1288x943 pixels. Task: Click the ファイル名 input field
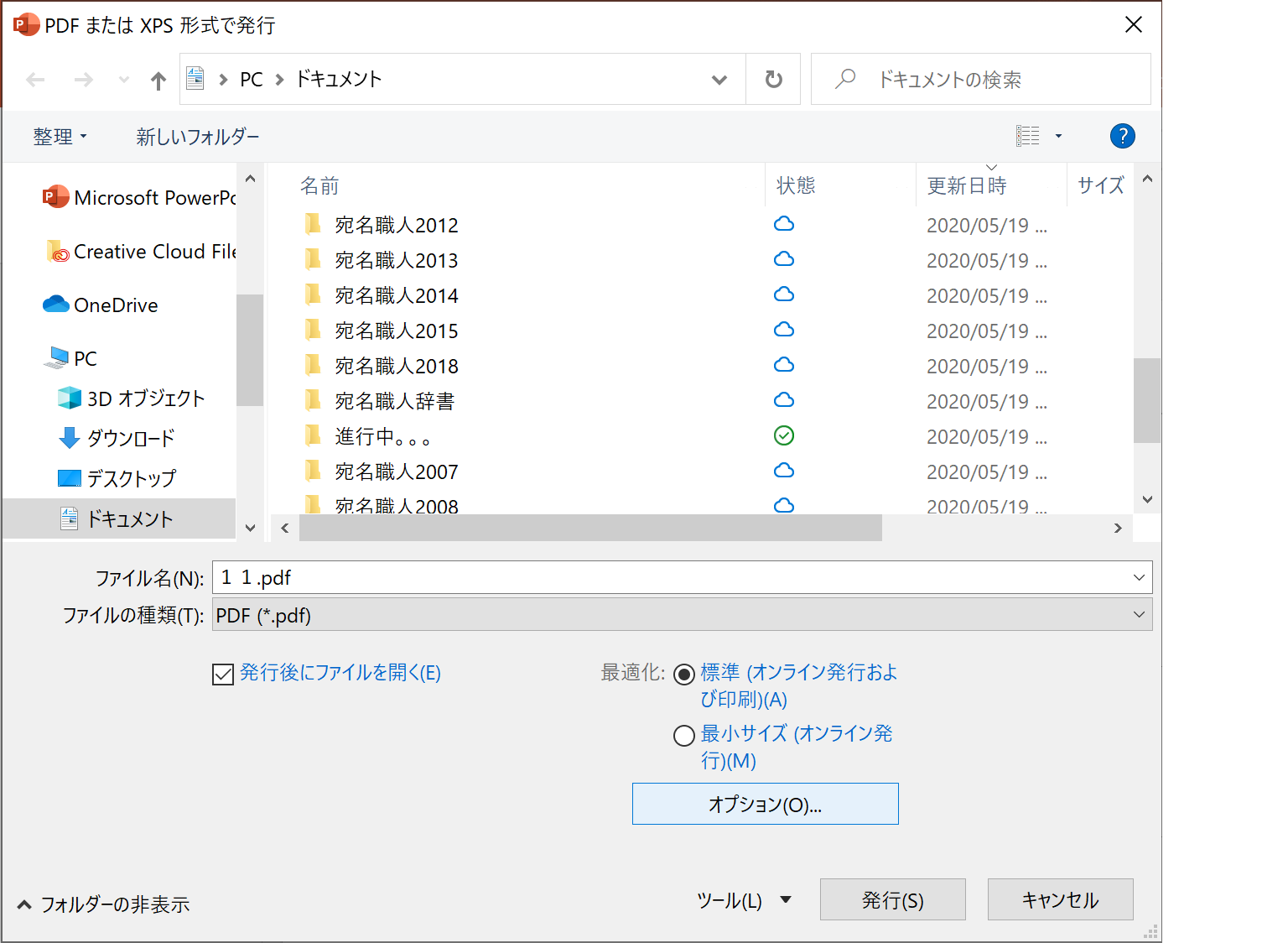click(671, 577)
